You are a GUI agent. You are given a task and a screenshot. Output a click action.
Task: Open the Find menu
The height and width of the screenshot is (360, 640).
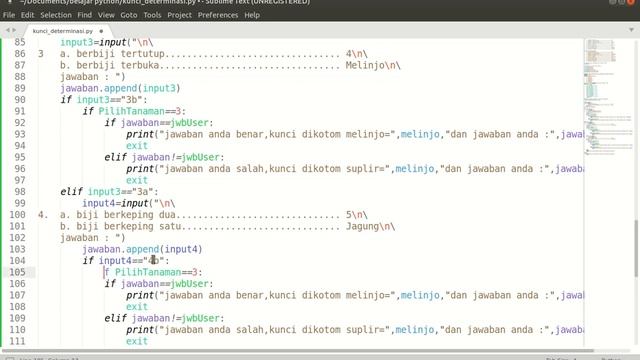click(84, 15)
